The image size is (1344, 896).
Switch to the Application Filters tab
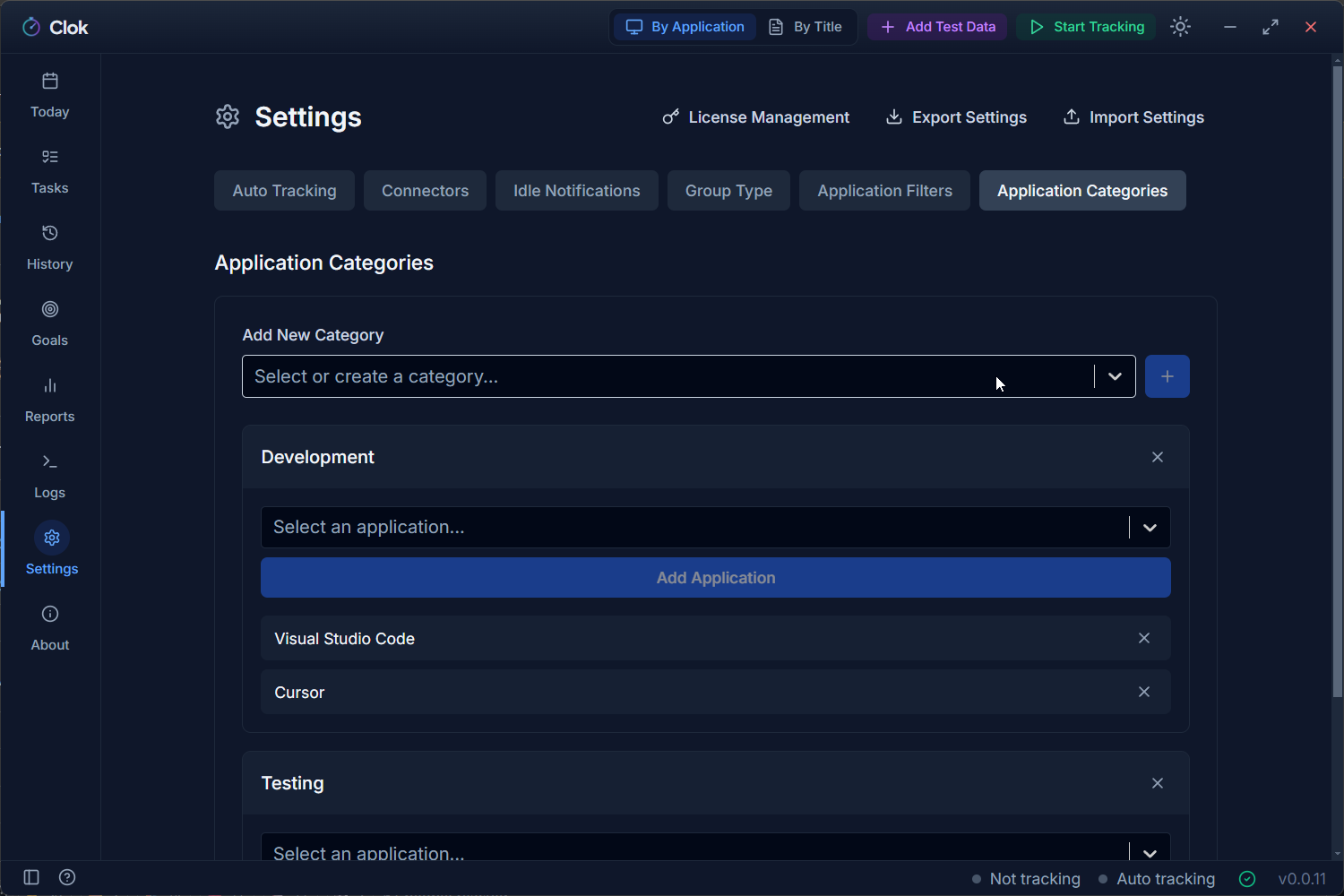coord(884,191)
